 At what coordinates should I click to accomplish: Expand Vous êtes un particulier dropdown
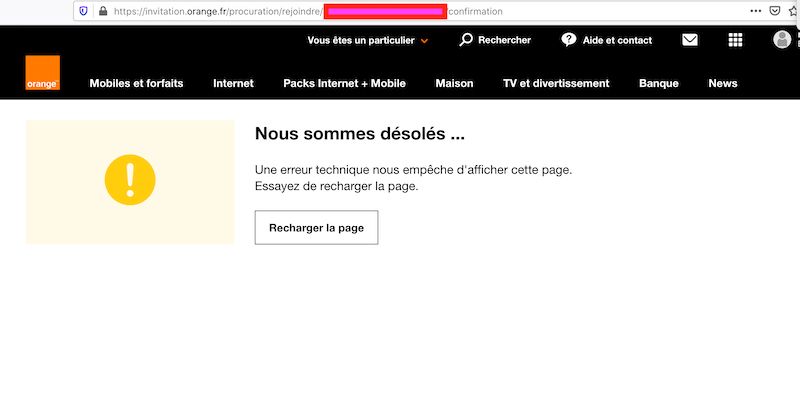[367, 40]
